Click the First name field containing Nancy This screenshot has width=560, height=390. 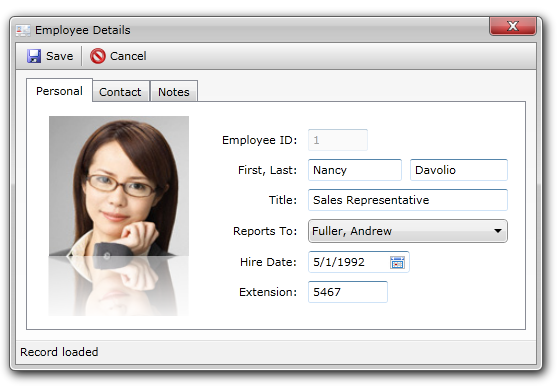click(355, 170)
